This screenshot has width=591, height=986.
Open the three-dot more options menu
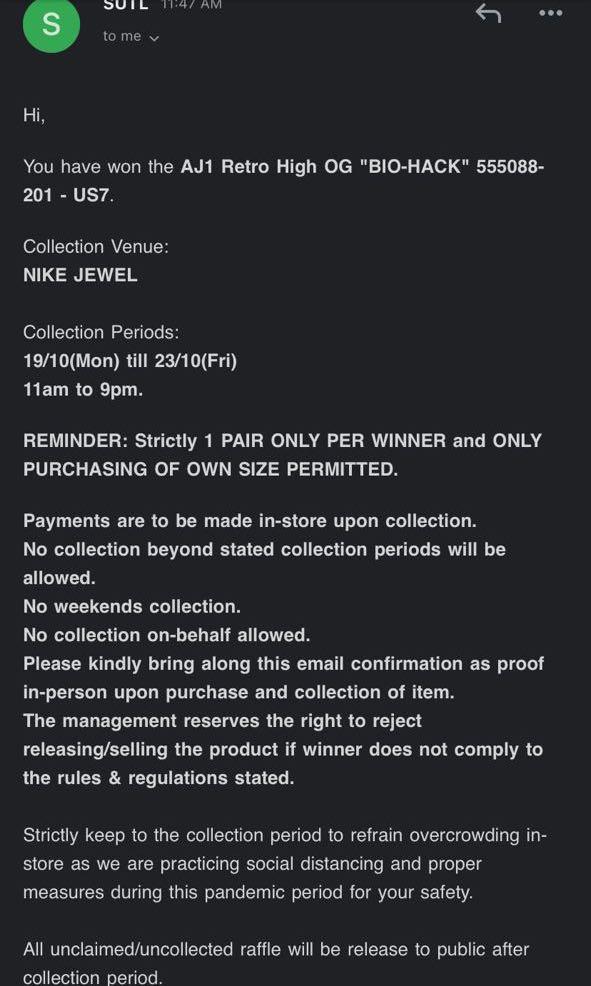pyautogui.click(x=551, y=13)
